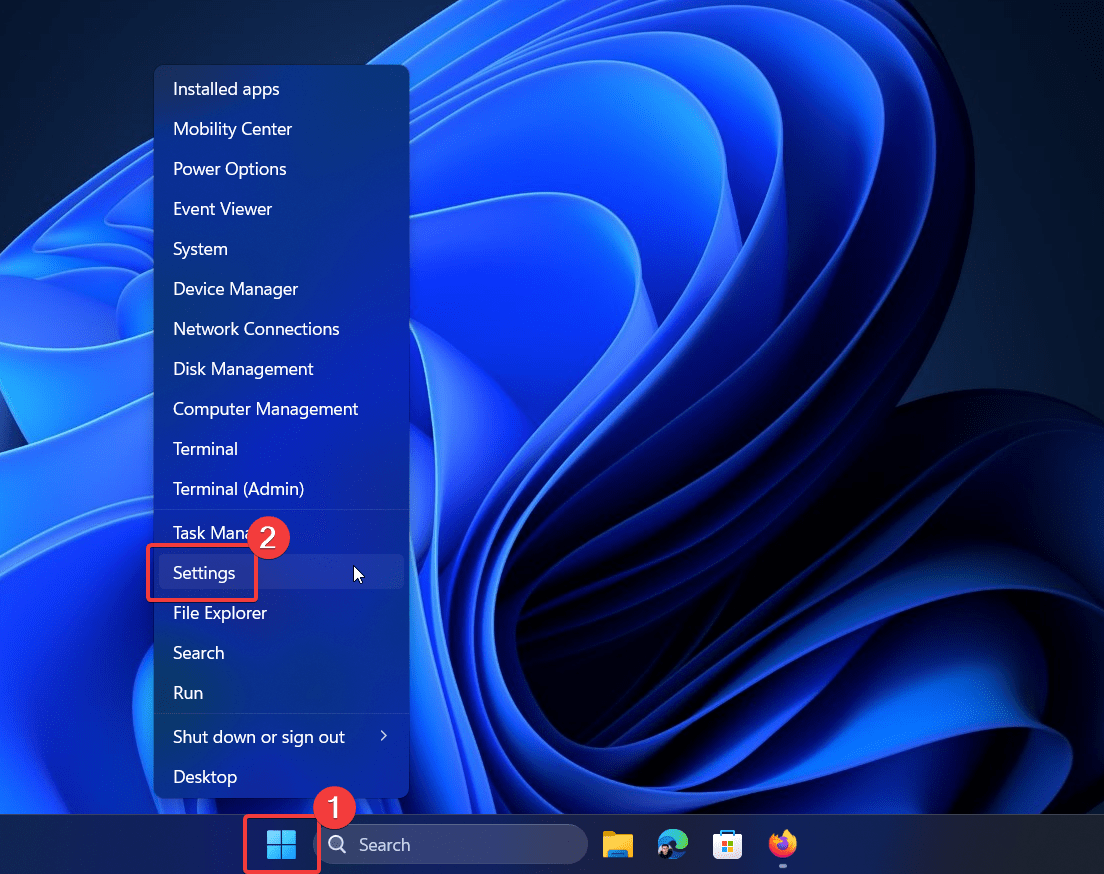
Task: Launch Terminal (Admin)
Action: (238, 489)
